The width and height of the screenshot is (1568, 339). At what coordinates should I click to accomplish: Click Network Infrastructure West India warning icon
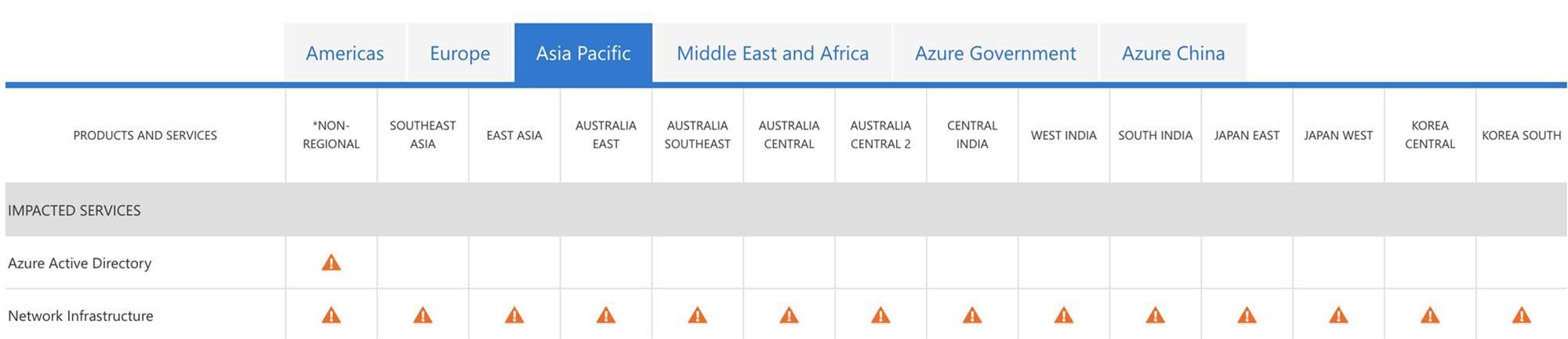point(1064,315)
